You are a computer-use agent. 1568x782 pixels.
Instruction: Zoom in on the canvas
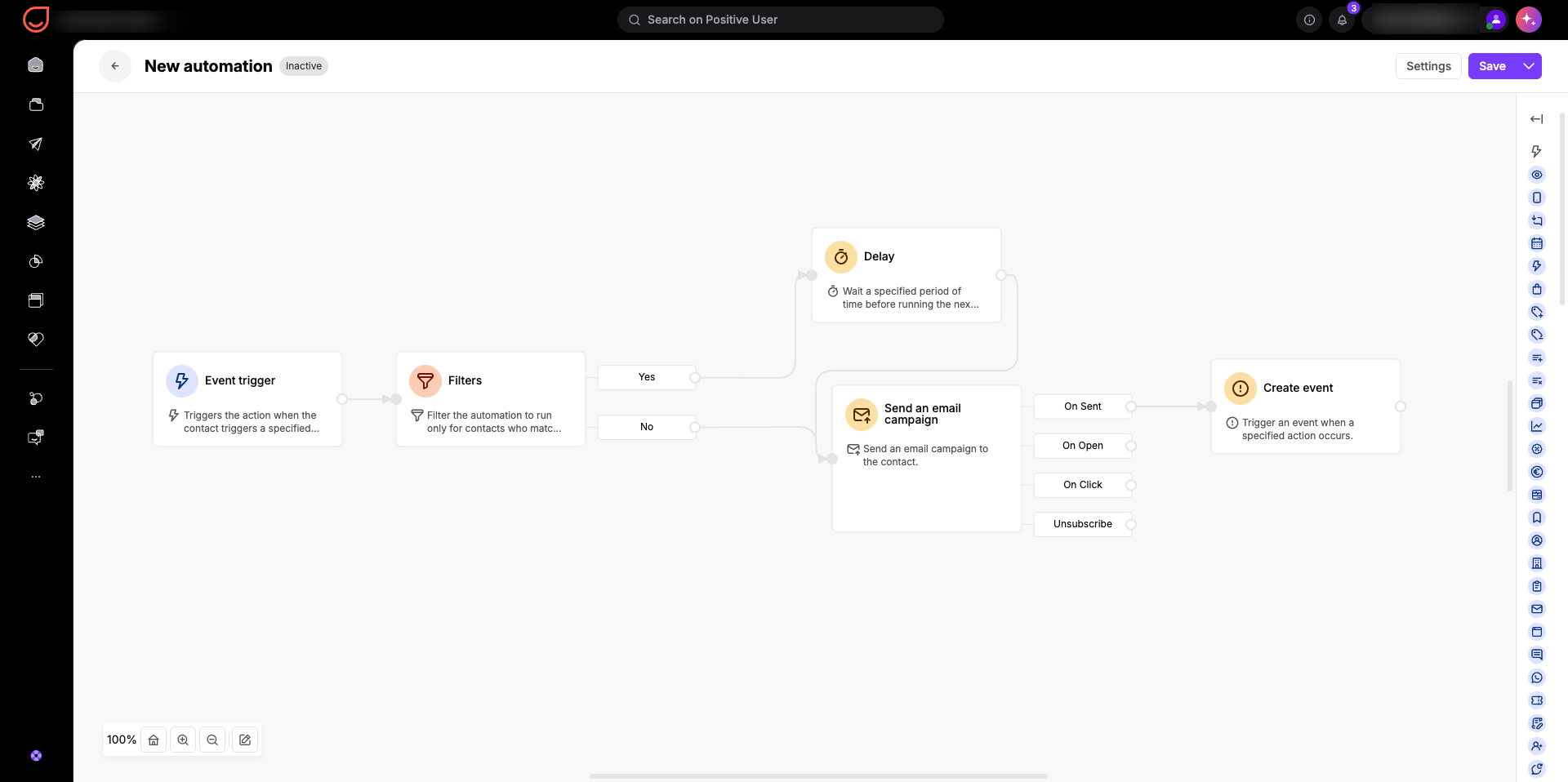183,740
